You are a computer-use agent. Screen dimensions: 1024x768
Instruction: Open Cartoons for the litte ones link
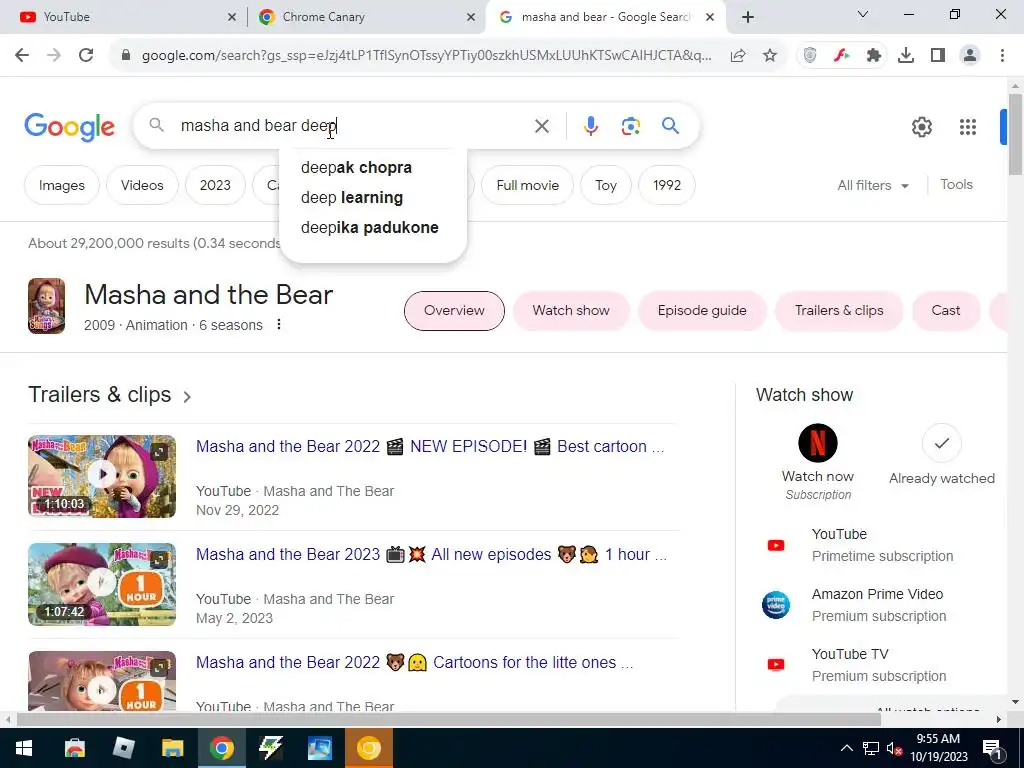pyautogui.click(x=415, y=662)
